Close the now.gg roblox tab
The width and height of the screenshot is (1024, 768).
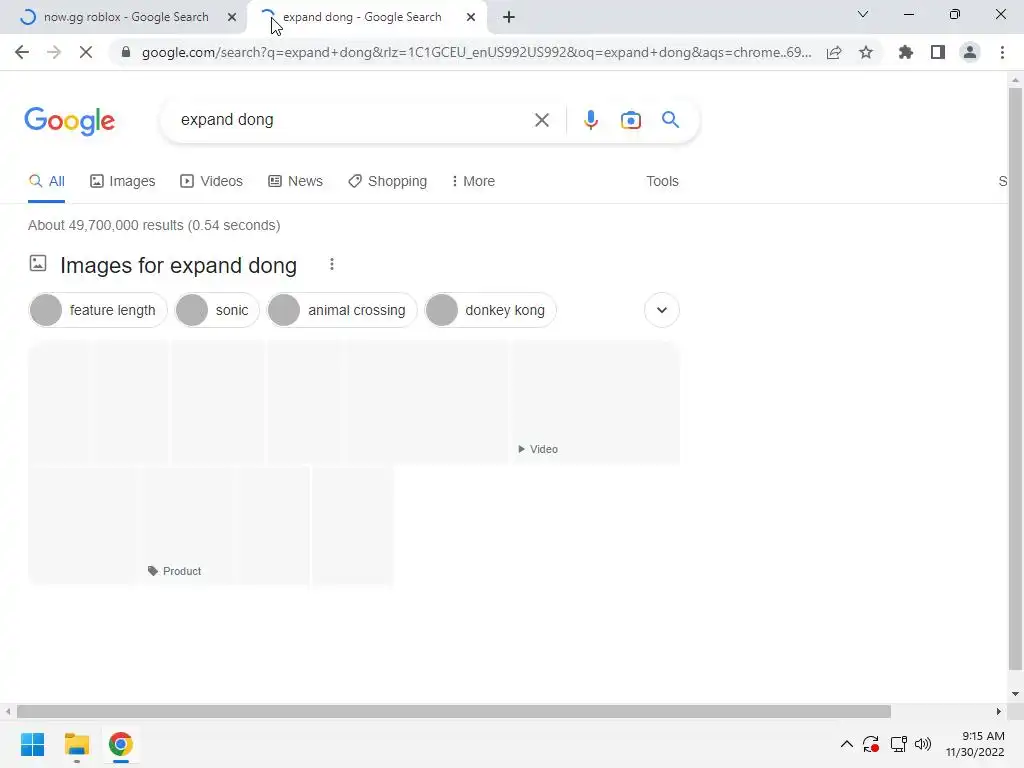(232, 17)
